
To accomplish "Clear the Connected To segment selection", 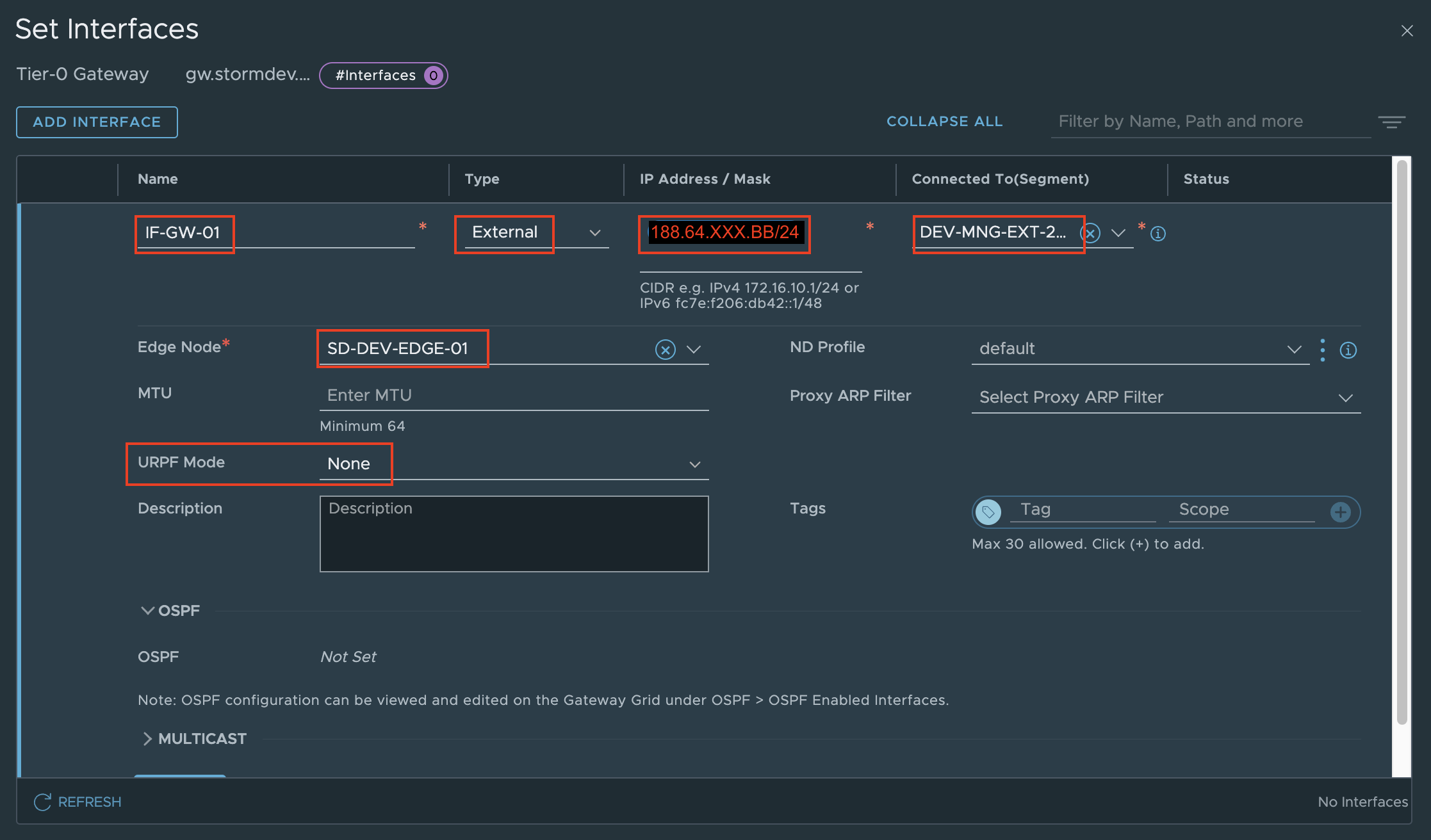I will pos(1091,233).
